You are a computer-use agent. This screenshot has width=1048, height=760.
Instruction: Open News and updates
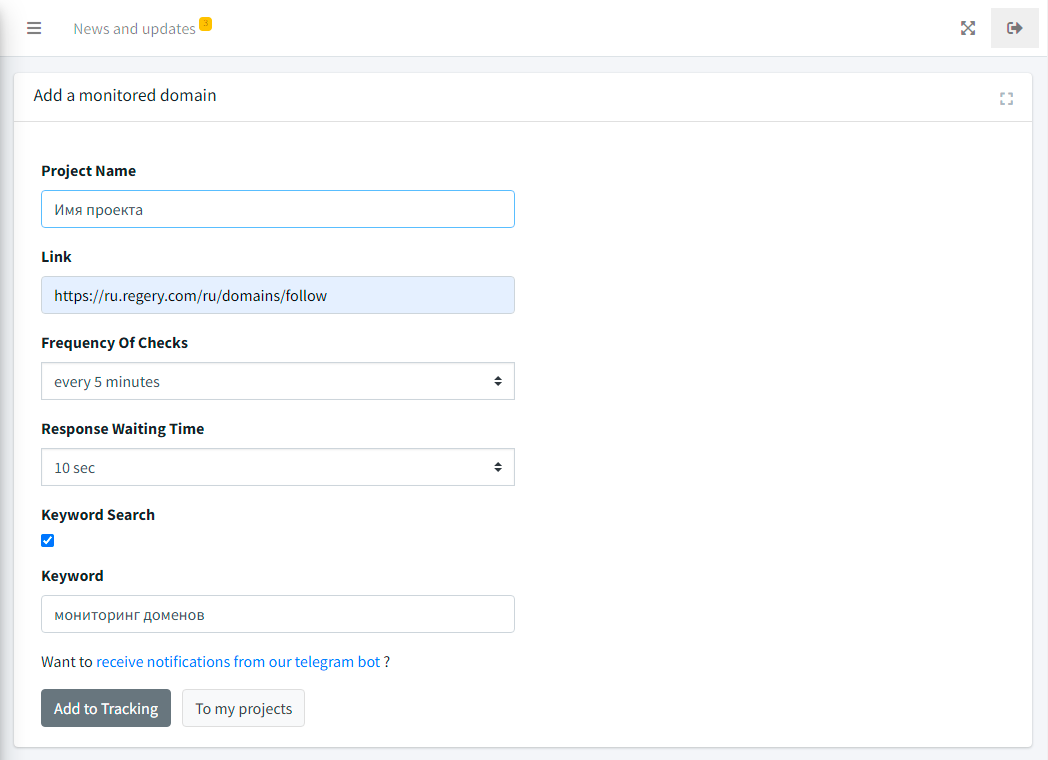(x=134, y=29)
